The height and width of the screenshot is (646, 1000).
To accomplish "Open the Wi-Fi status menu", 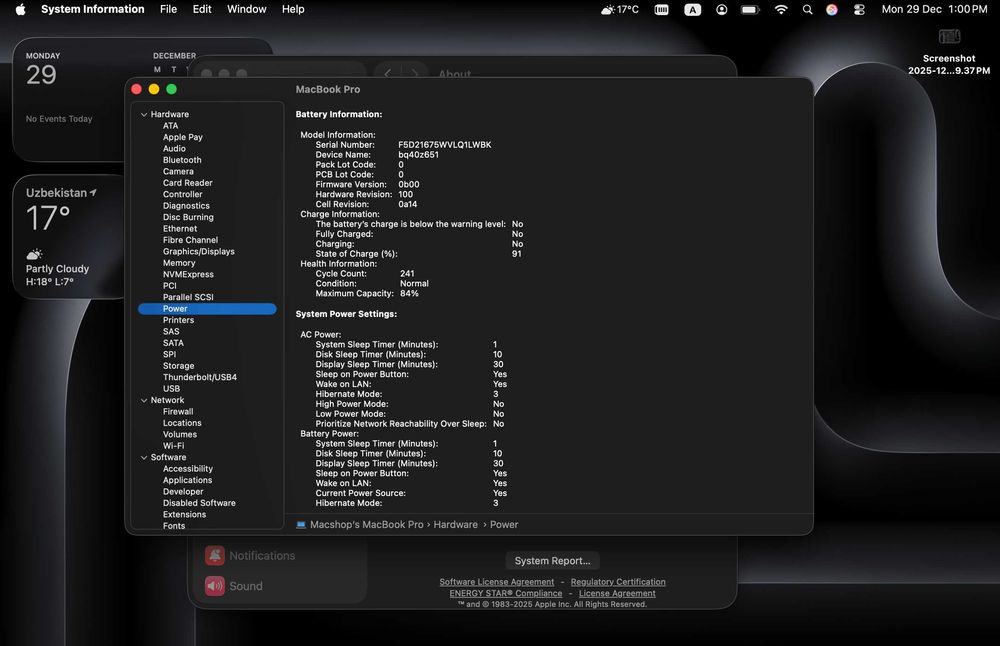I will (x=781, y=10).
